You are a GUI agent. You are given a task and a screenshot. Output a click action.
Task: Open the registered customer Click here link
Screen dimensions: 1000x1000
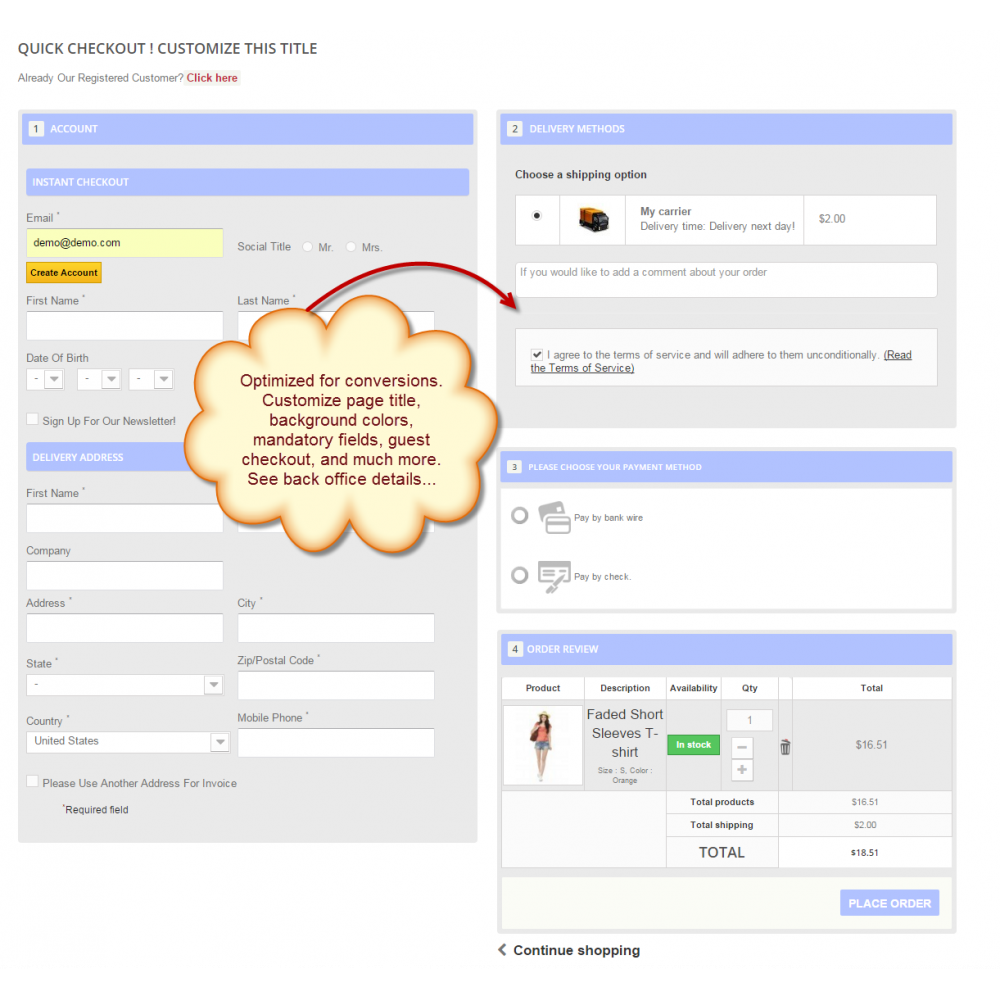click(212, 77)
